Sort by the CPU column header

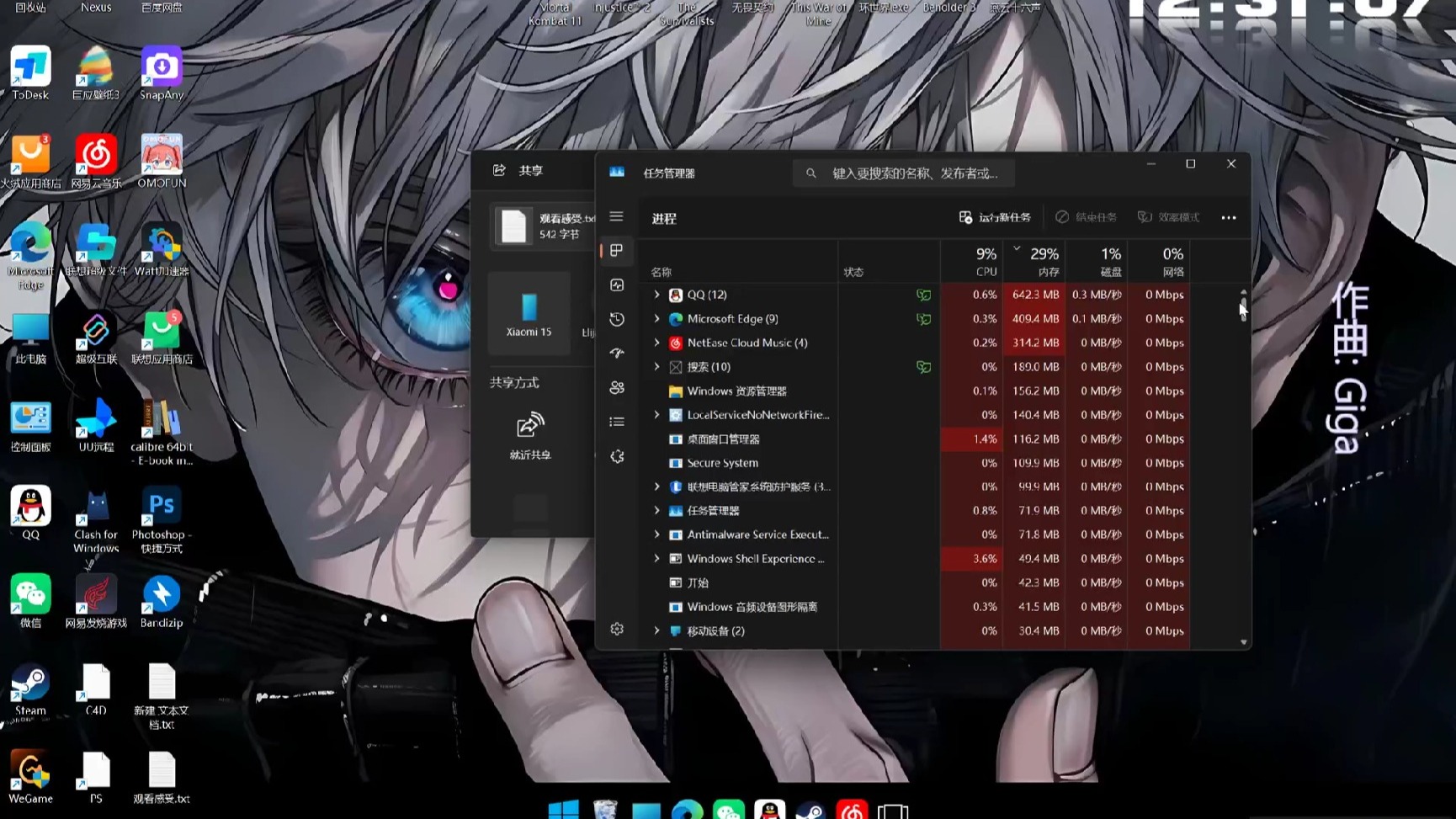pyautogui.click(x=971, y=262)
